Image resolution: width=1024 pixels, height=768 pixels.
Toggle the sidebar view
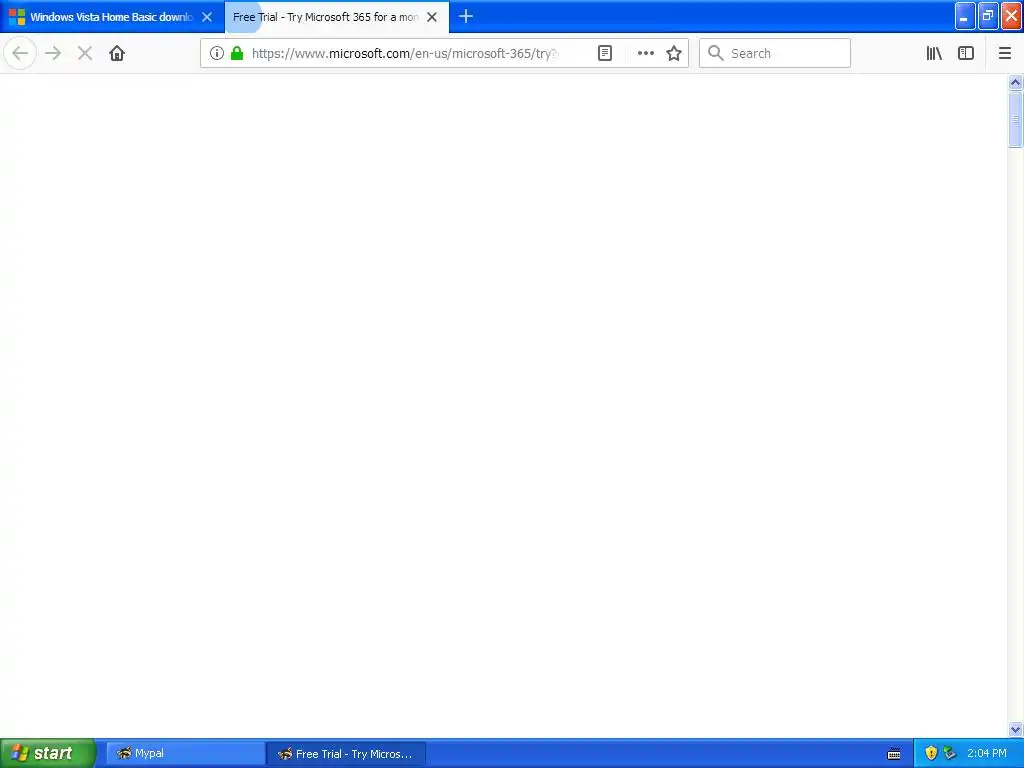point(966,53)
